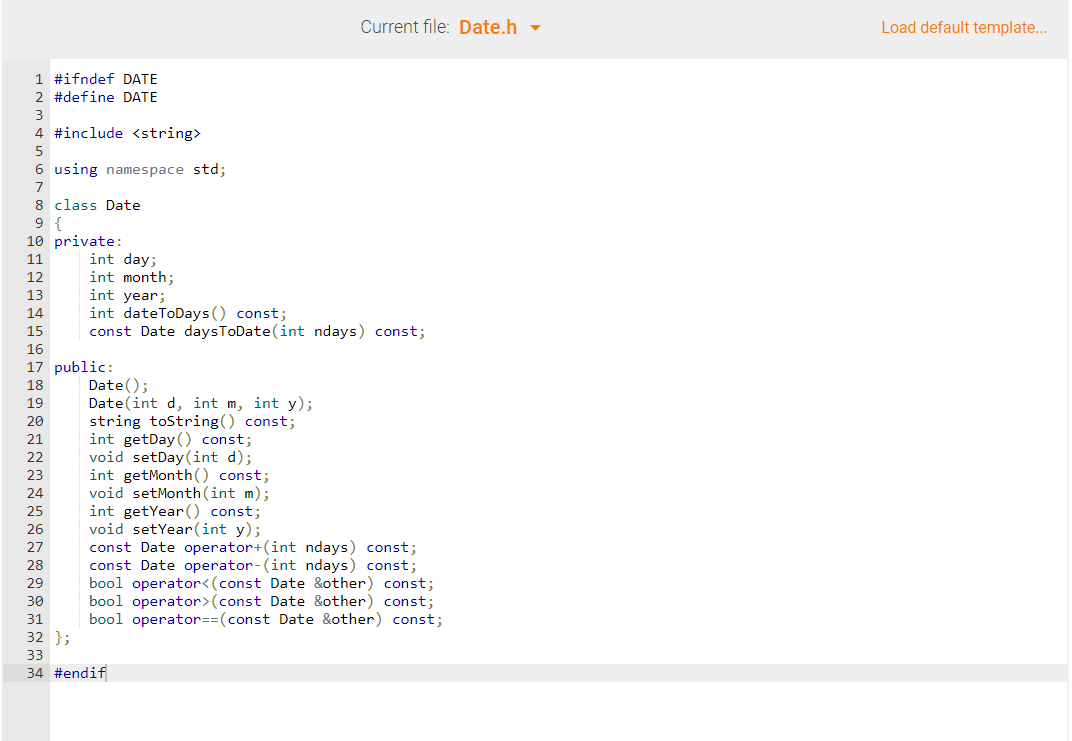Click the #include <string> directive
This screenshot has height=741, width=1072.
click(x=127, y=132)
